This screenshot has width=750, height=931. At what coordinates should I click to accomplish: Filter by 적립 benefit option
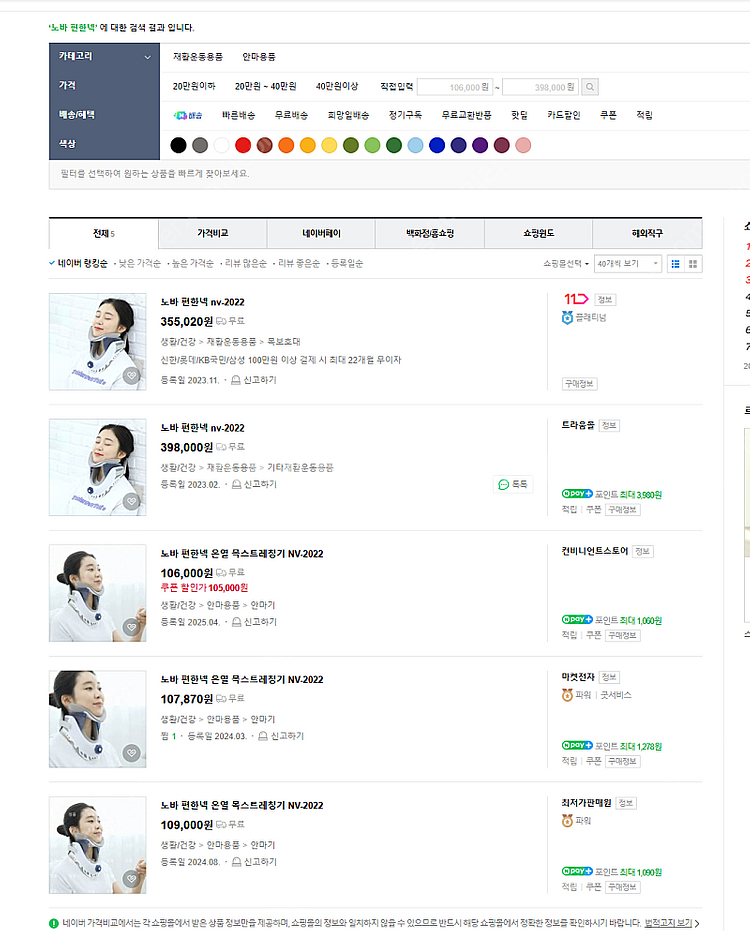pos(644,115)
